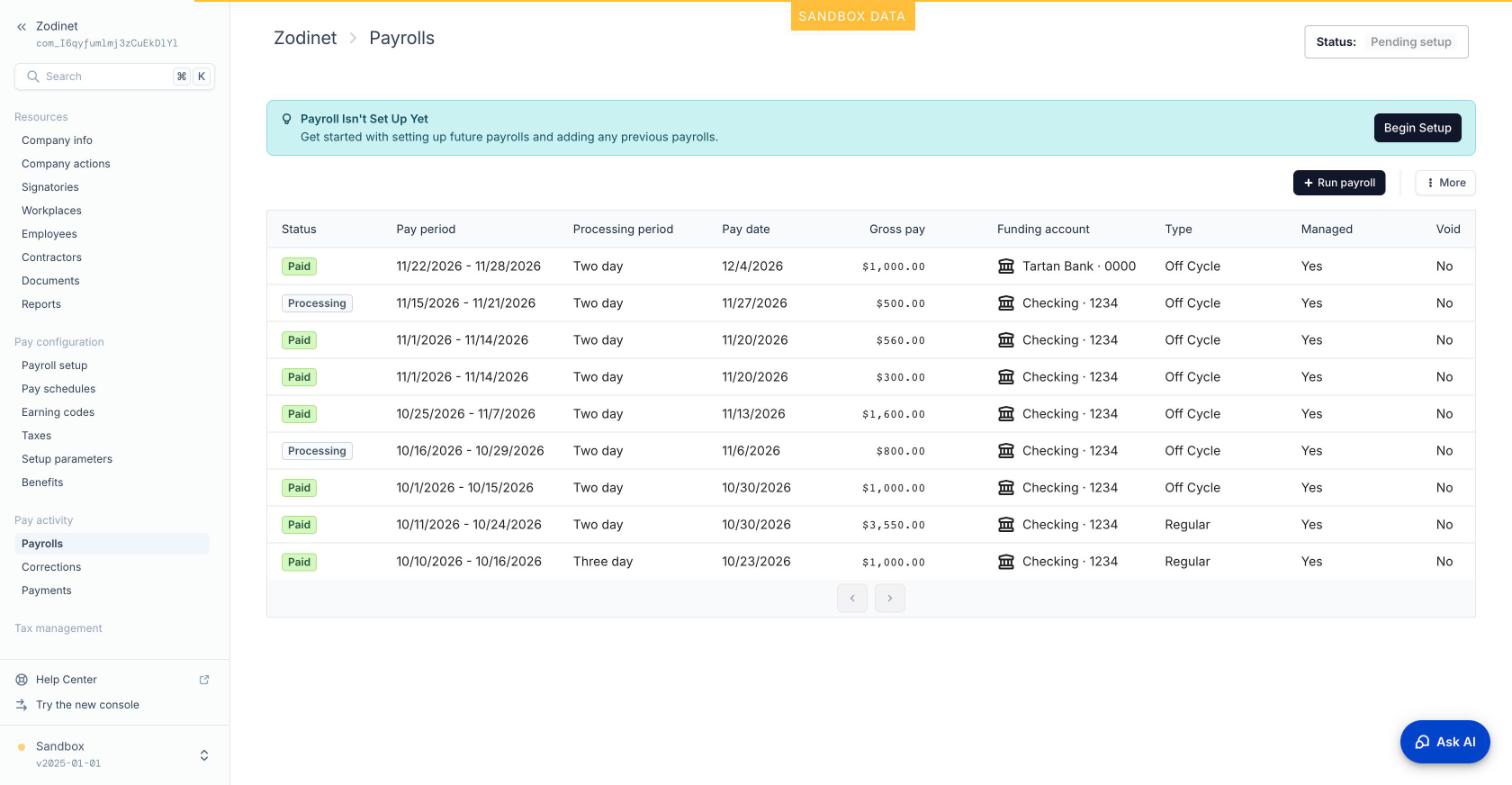Click bank icon in the $300.00 row
This screenshot has width=1512, height=785.
tap(1006, 377)
